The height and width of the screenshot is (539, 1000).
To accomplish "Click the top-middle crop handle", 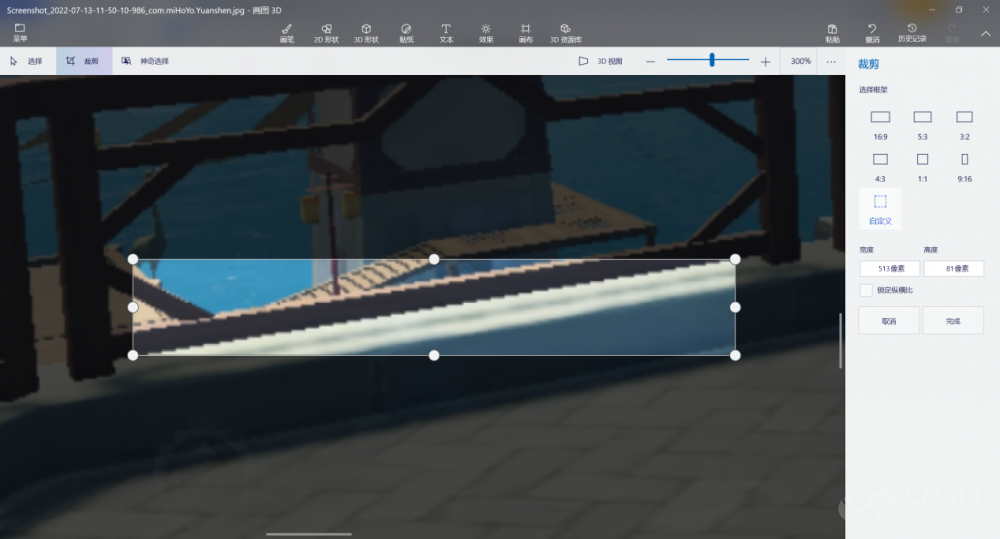I will point(434,259).
